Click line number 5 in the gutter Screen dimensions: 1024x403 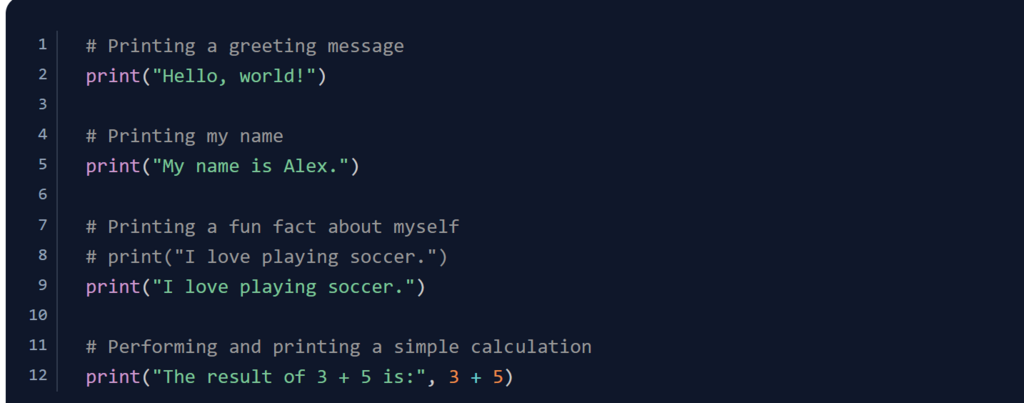click(42, 165)
